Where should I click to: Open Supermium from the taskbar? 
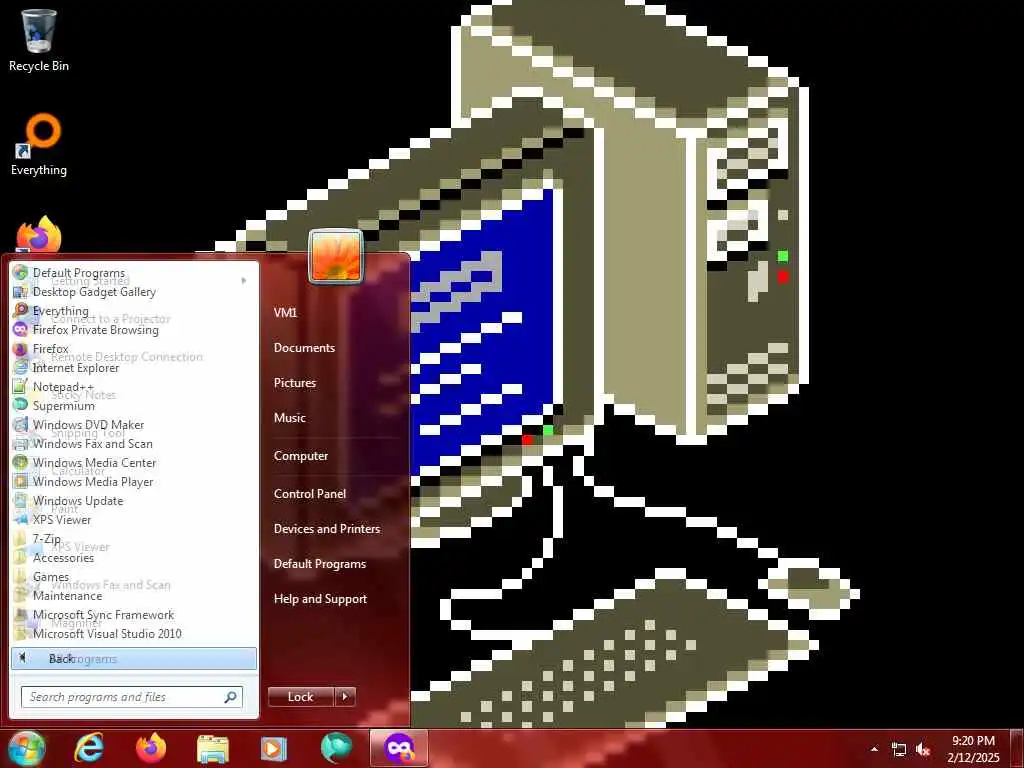tap(336, 748)
